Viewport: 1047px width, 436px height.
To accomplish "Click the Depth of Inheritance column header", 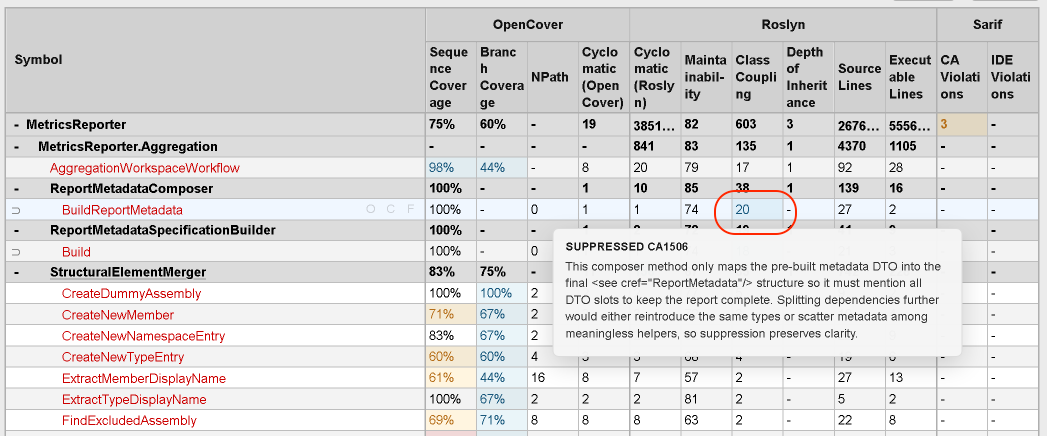I will (x=807, y=77).
